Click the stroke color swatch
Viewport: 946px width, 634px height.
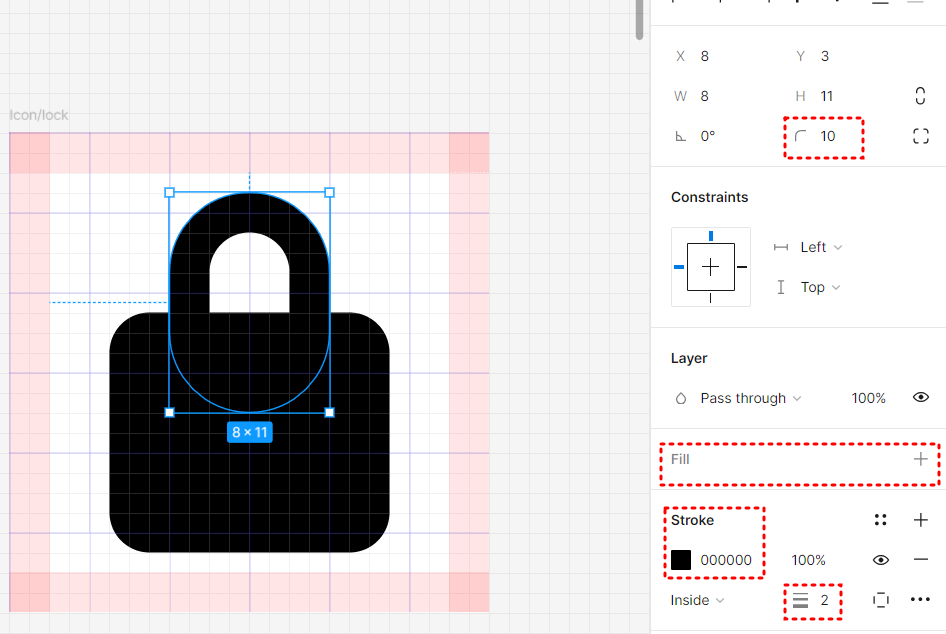pyautogui.click(x=681, y=560)
